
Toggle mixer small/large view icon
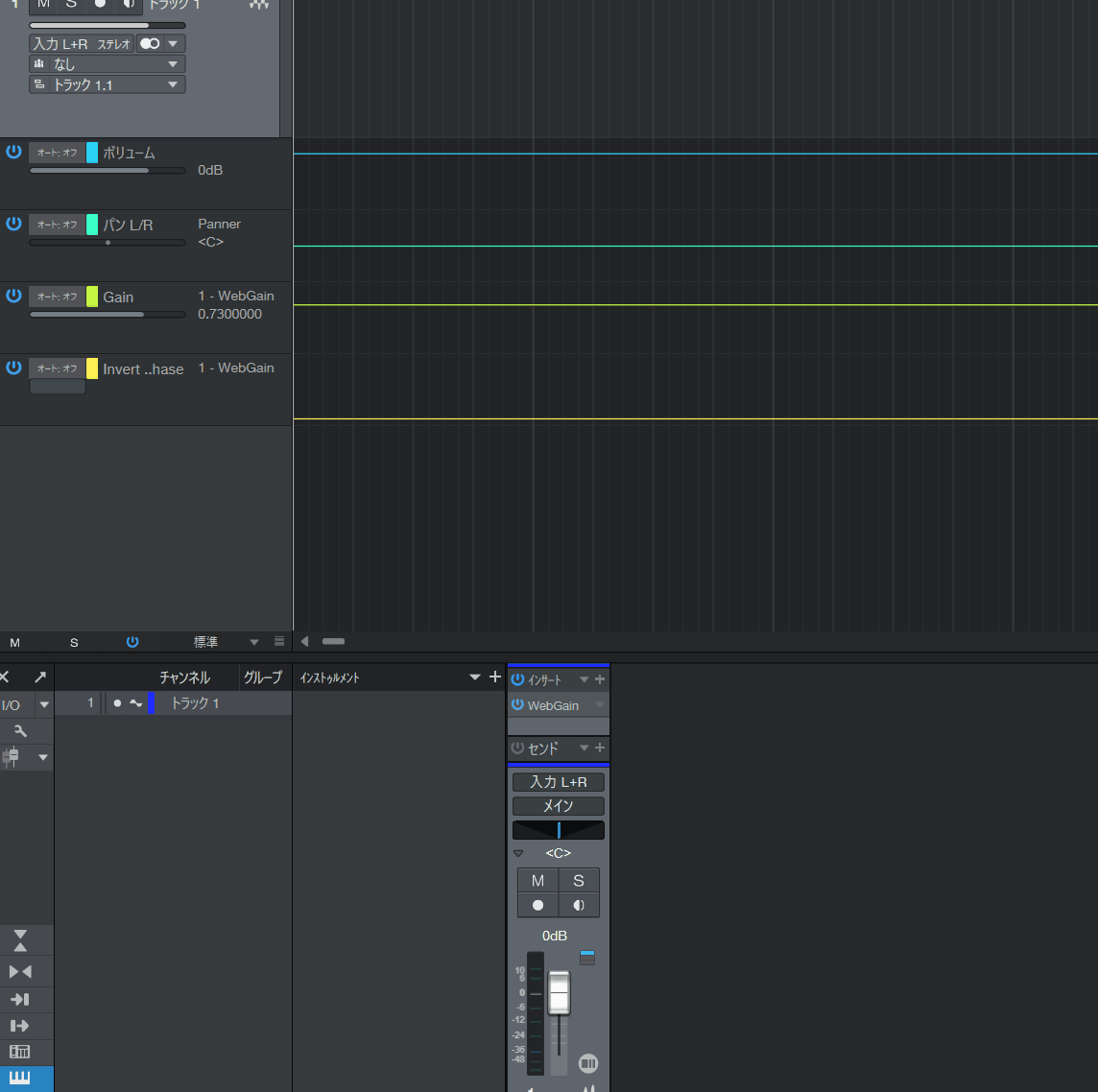[20, 940]
